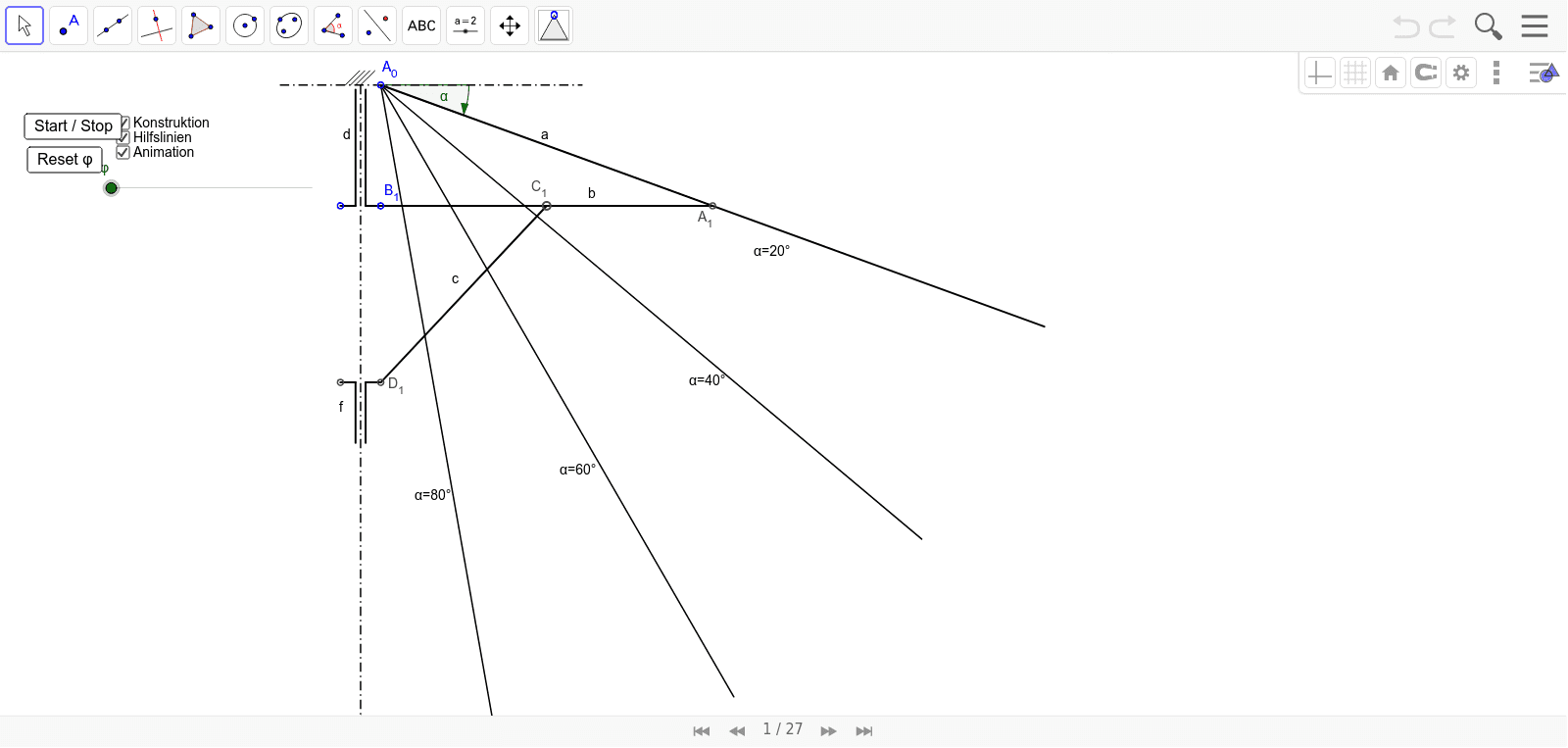
Task: Go to first construction step
Action: (x=701, y=731)
